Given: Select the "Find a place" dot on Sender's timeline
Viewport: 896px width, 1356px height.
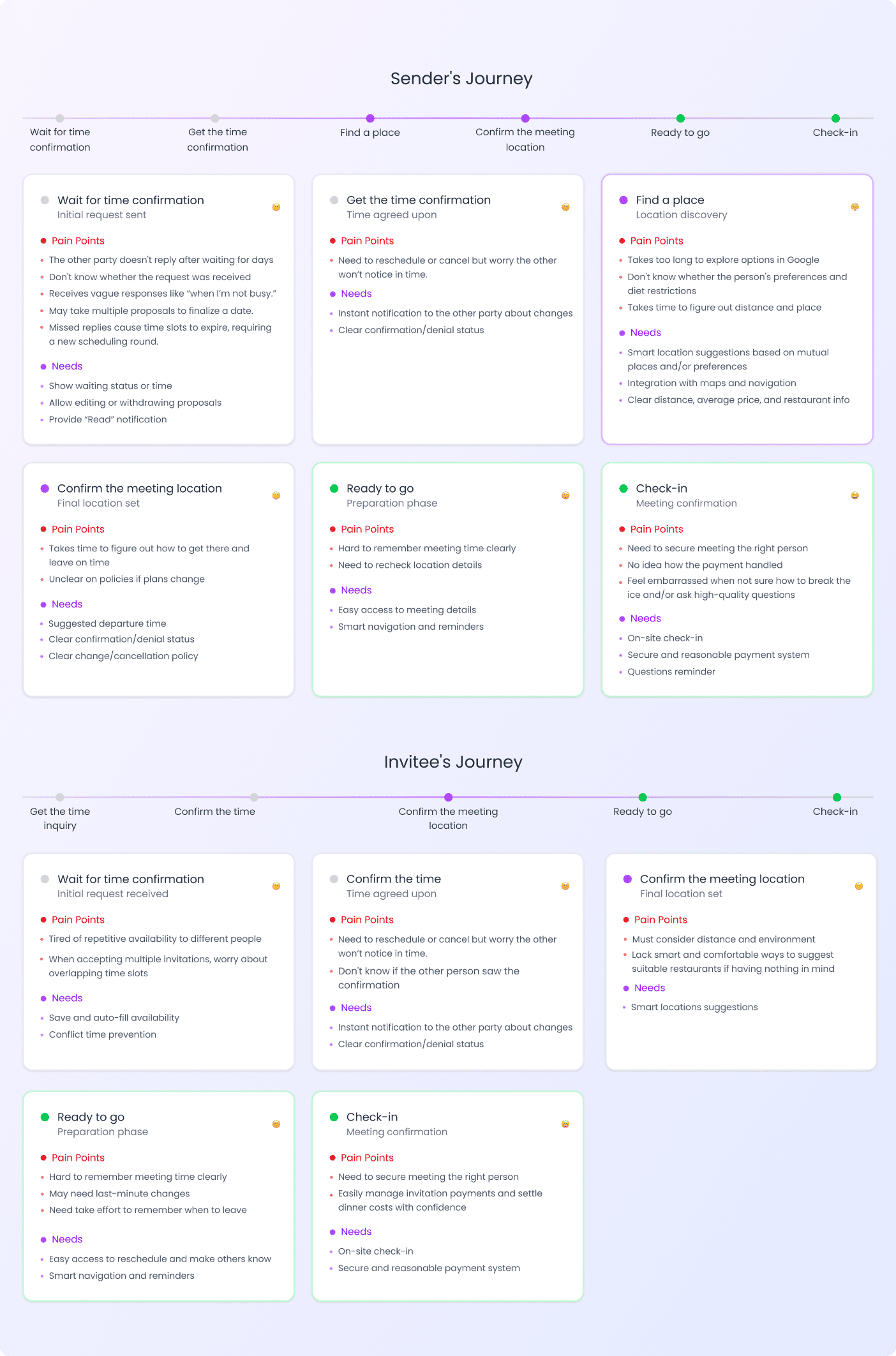Looking at the screenshot, I should point(370,118).
